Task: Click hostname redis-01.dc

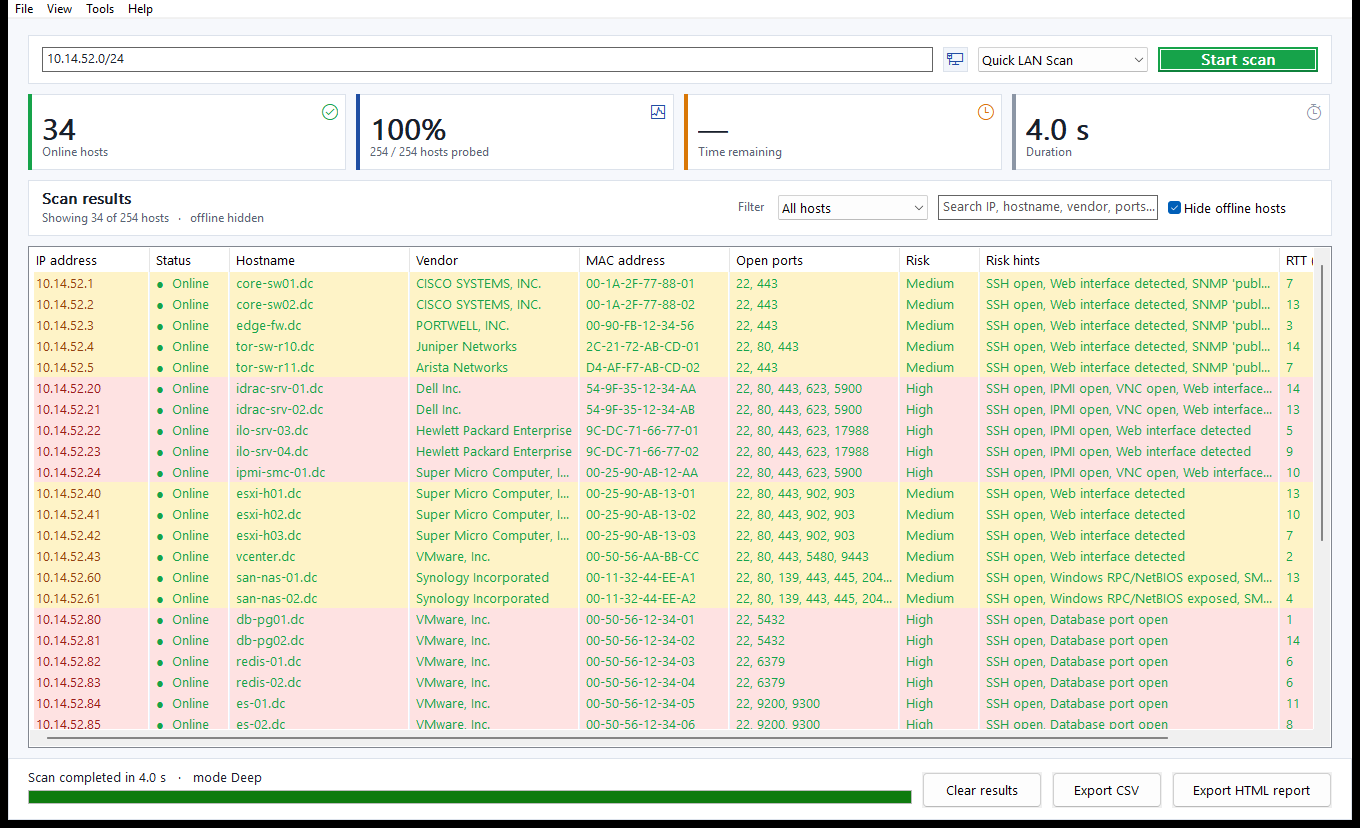Action: coord(269,662)
